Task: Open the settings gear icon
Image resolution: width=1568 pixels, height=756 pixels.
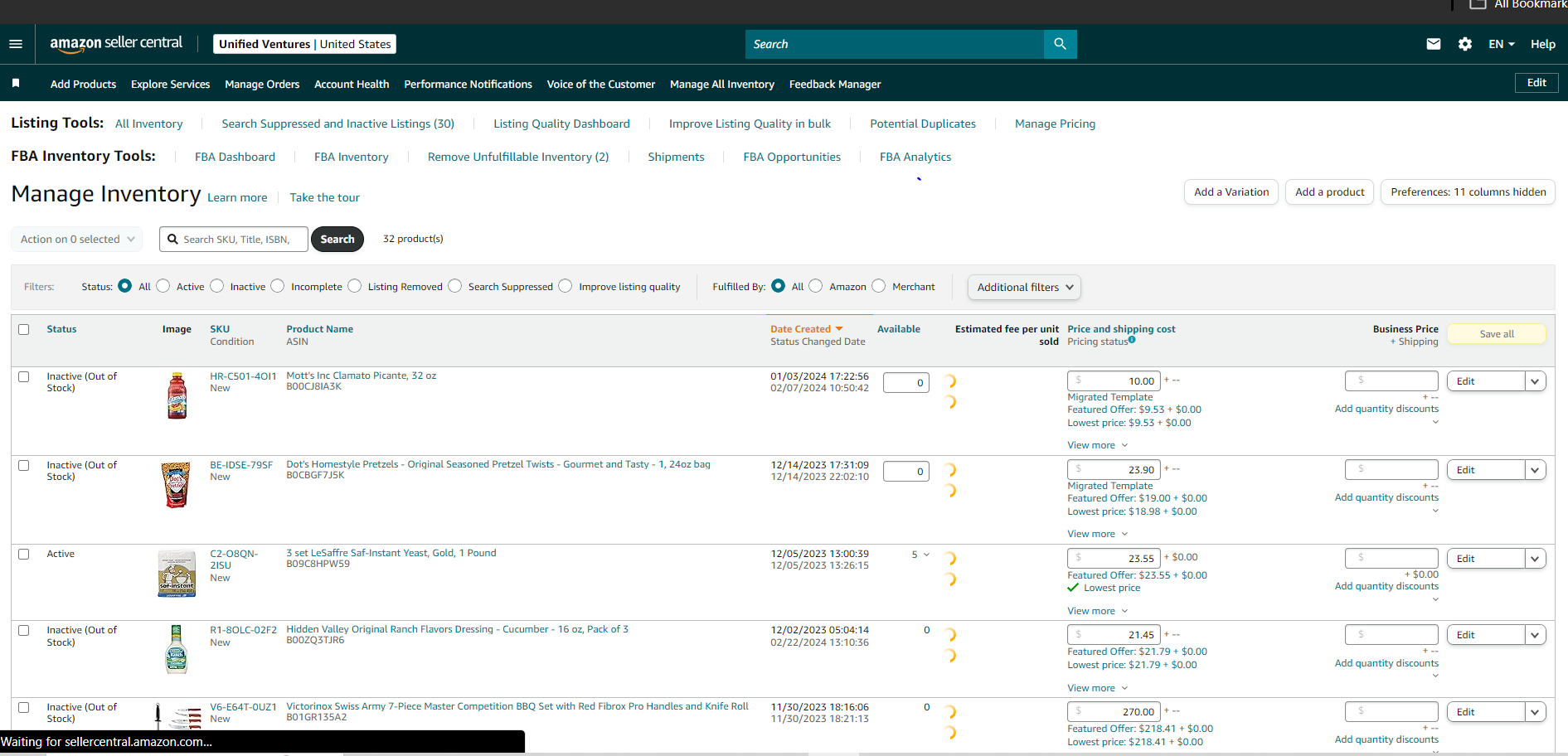Action: [1465, 44]
